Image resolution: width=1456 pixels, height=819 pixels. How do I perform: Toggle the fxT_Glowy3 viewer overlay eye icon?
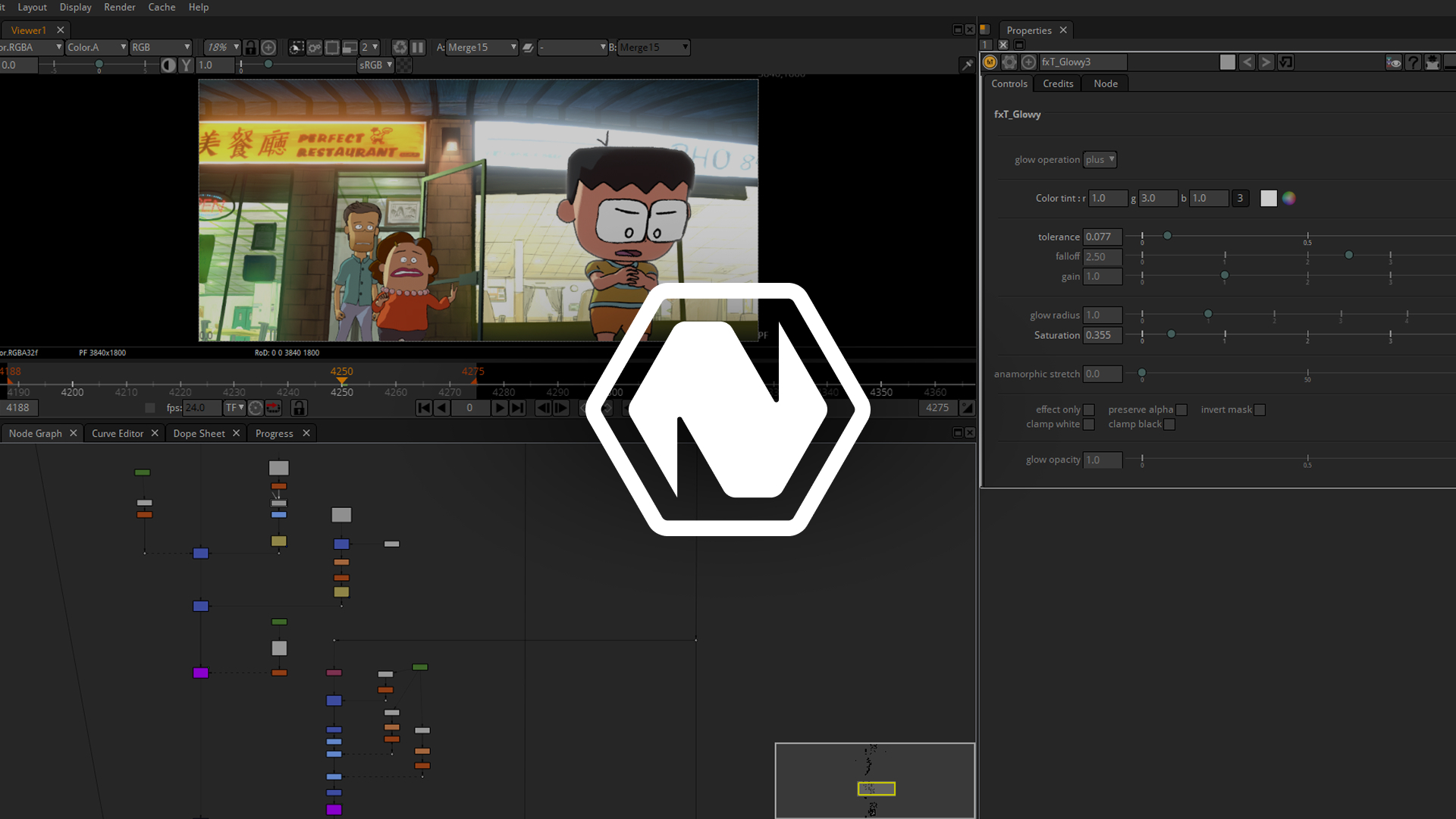1394,62
